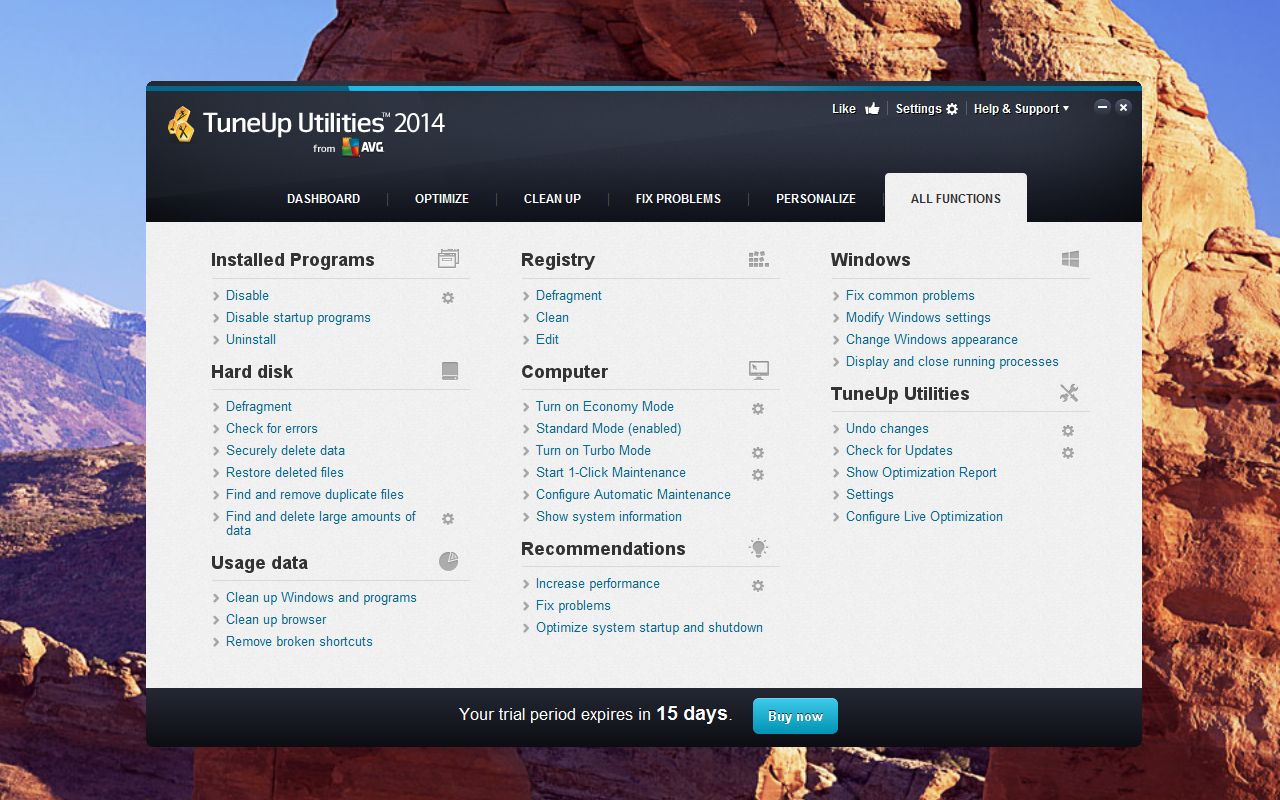Click Clean up browser
Screen dimensions: 1280x800
(x=276, y=619)
